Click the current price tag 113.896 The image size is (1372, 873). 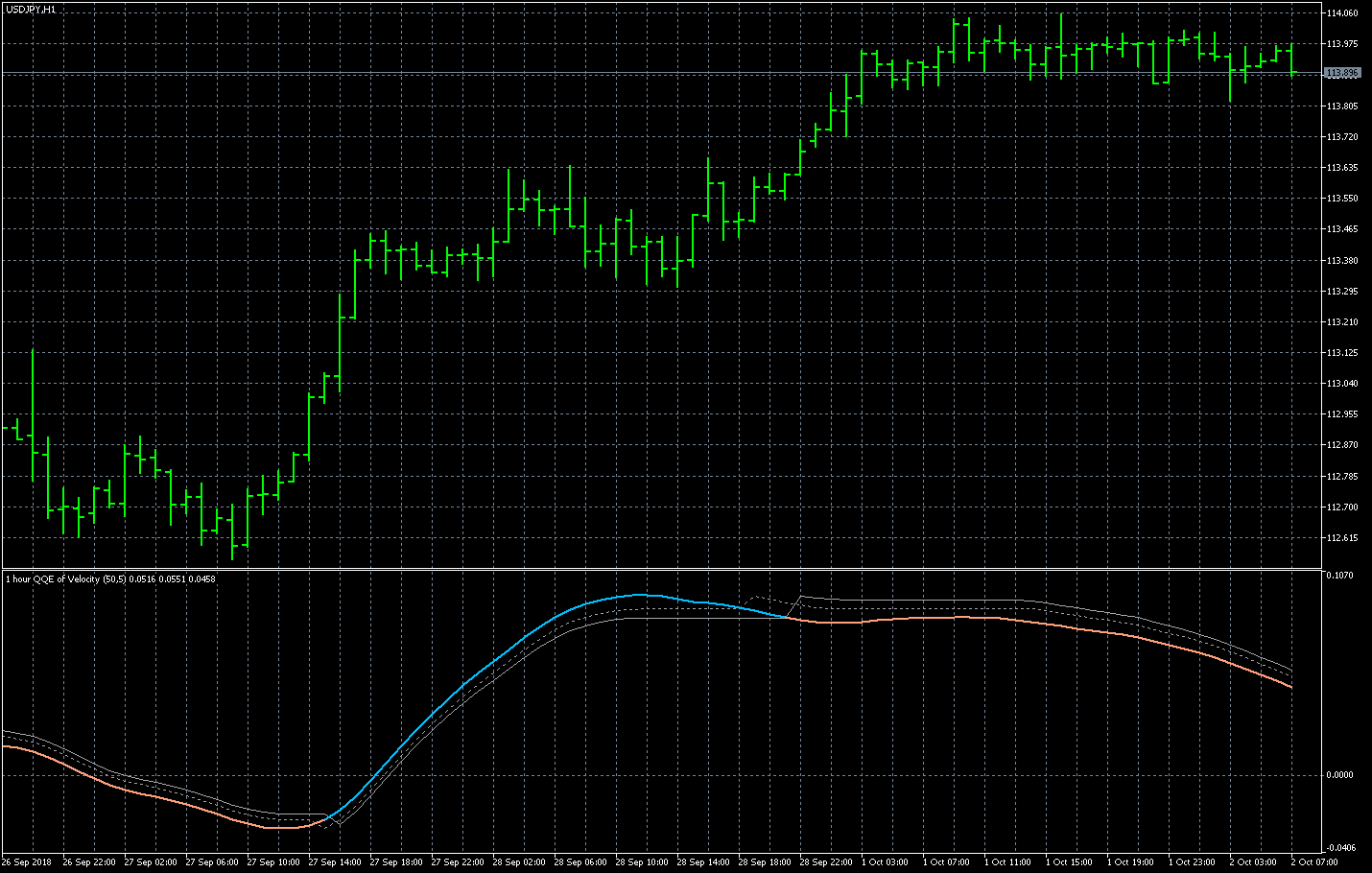point(1342,73)
